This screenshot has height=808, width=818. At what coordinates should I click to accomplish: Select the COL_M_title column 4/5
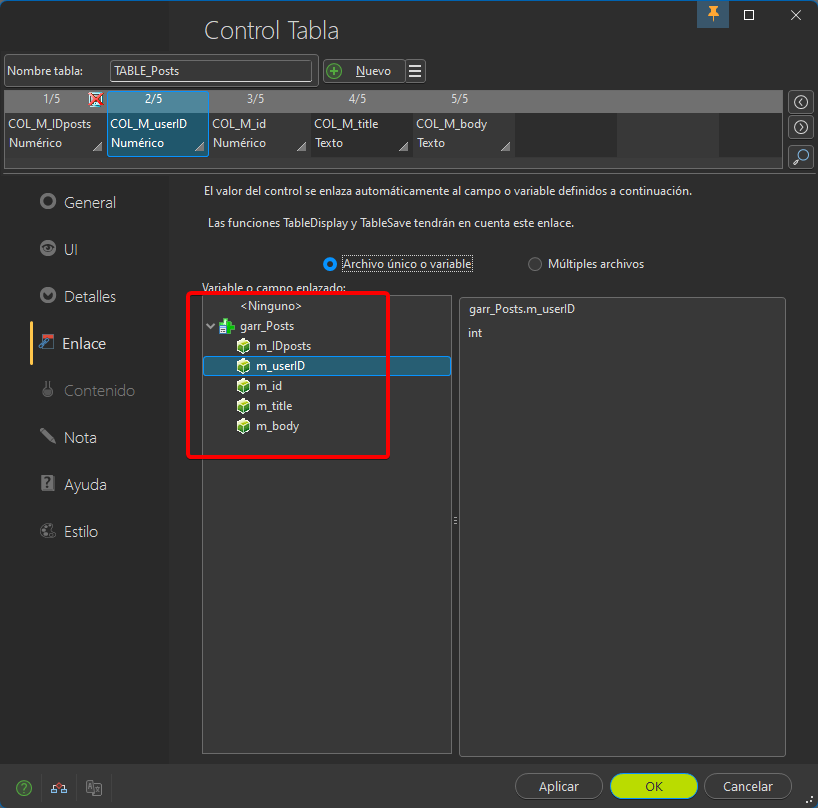(x=362, y=124)
